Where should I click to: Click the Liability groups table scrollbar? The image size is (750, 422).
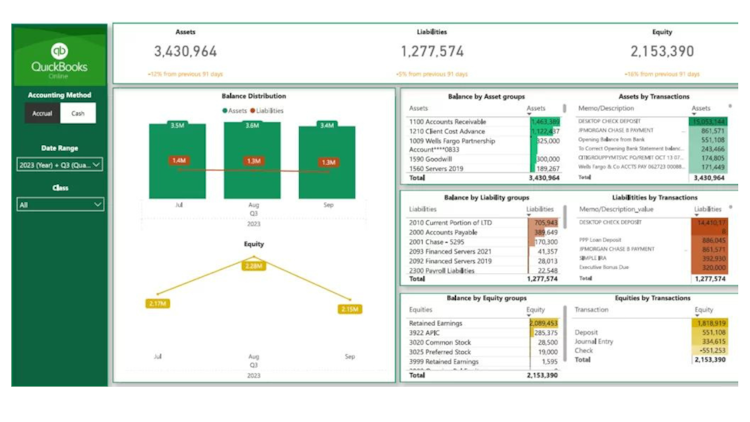coord(565,217)
